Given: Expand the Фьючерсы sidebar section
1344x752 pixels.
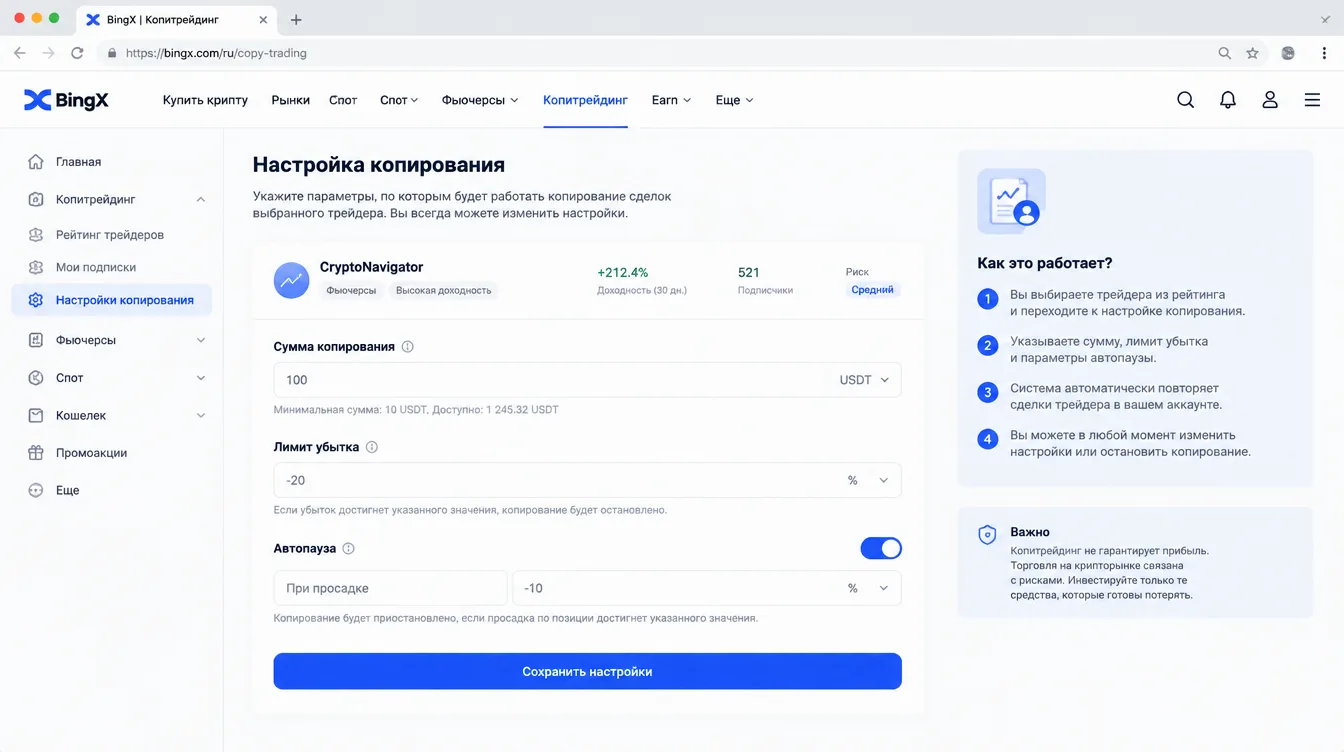Looking at the screenshot, I should [x=201, y=340].
